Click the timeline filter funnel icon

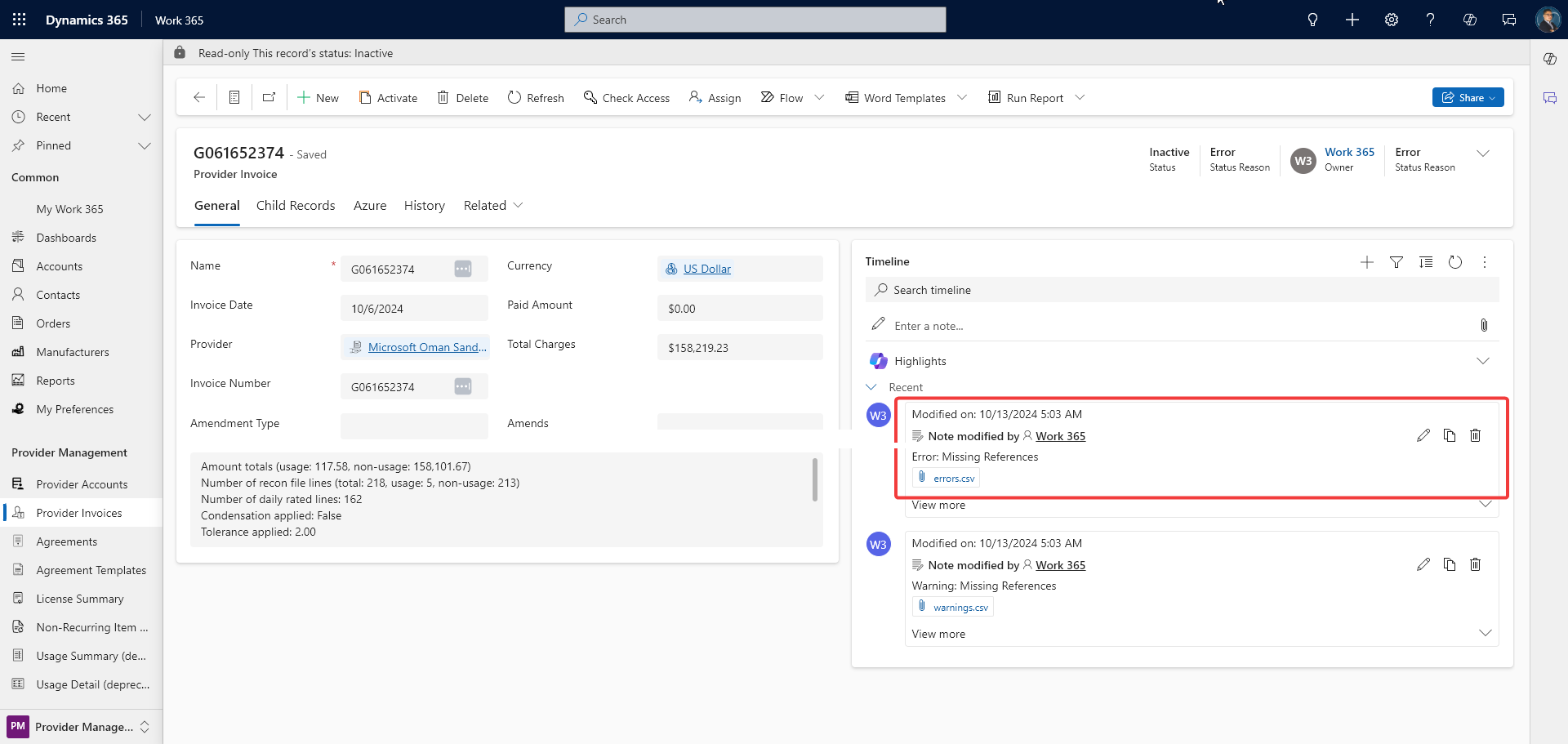point(1396,262)
